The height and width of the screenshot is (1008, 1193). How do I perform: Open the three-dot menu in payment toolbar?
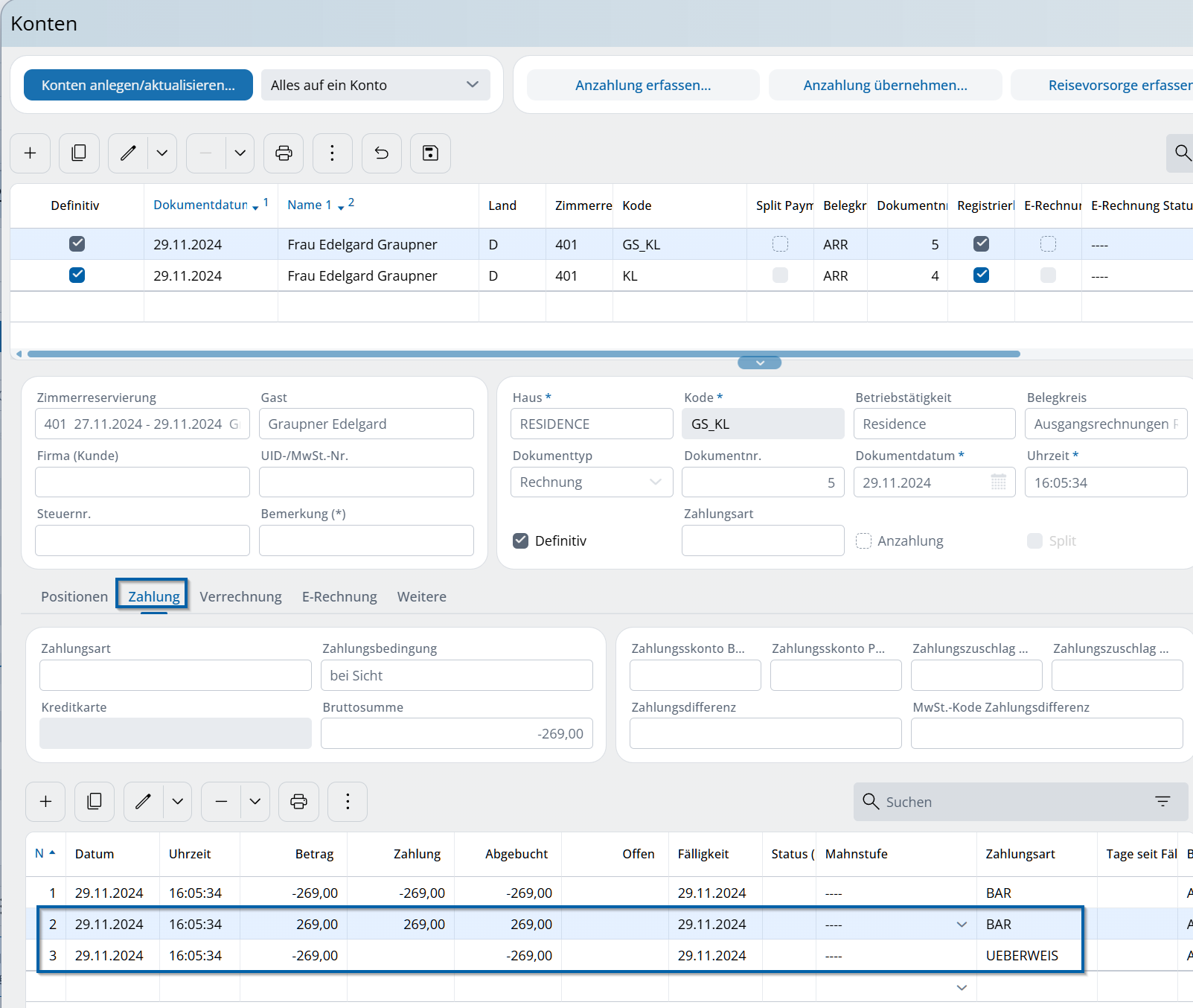coord(348,802)
